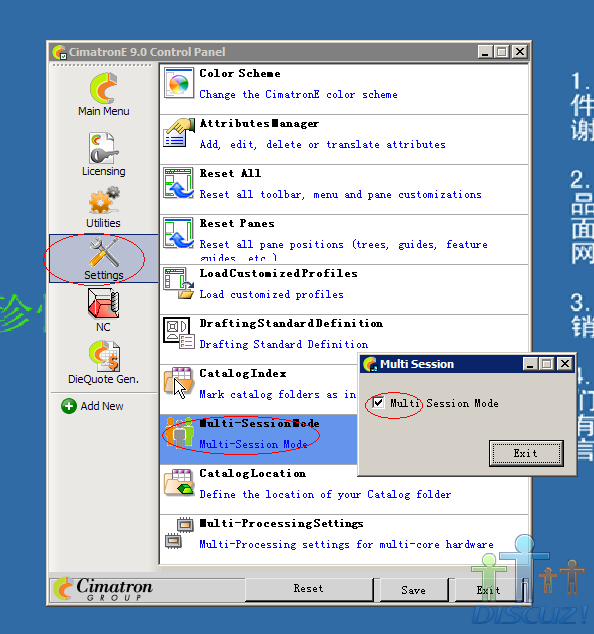
Task: Open DieQuote Gen. section
Action: [104, 362]
